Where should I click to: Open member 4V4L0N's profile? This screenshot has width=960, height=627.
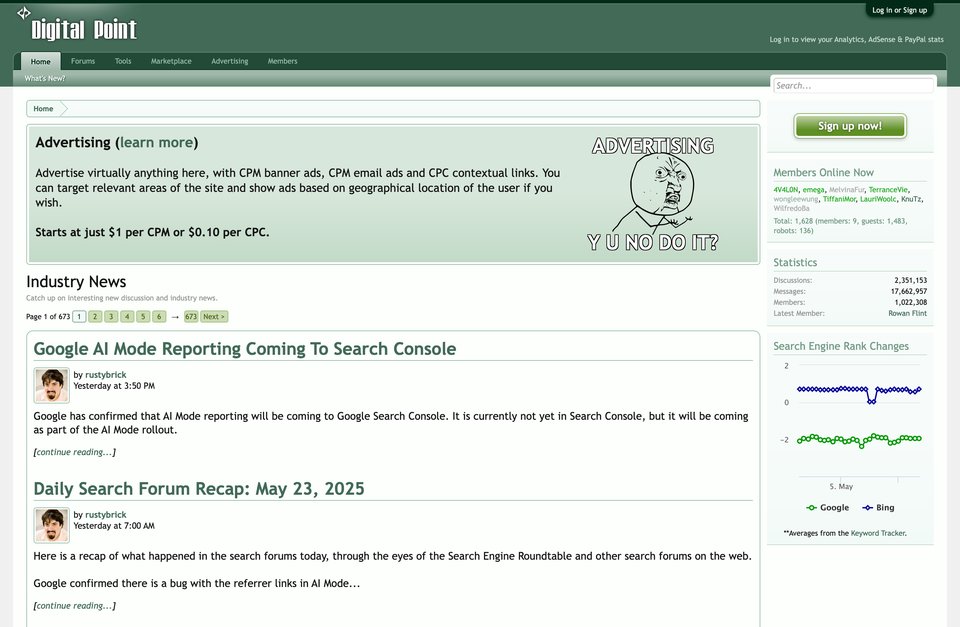(x=786, y=190)
